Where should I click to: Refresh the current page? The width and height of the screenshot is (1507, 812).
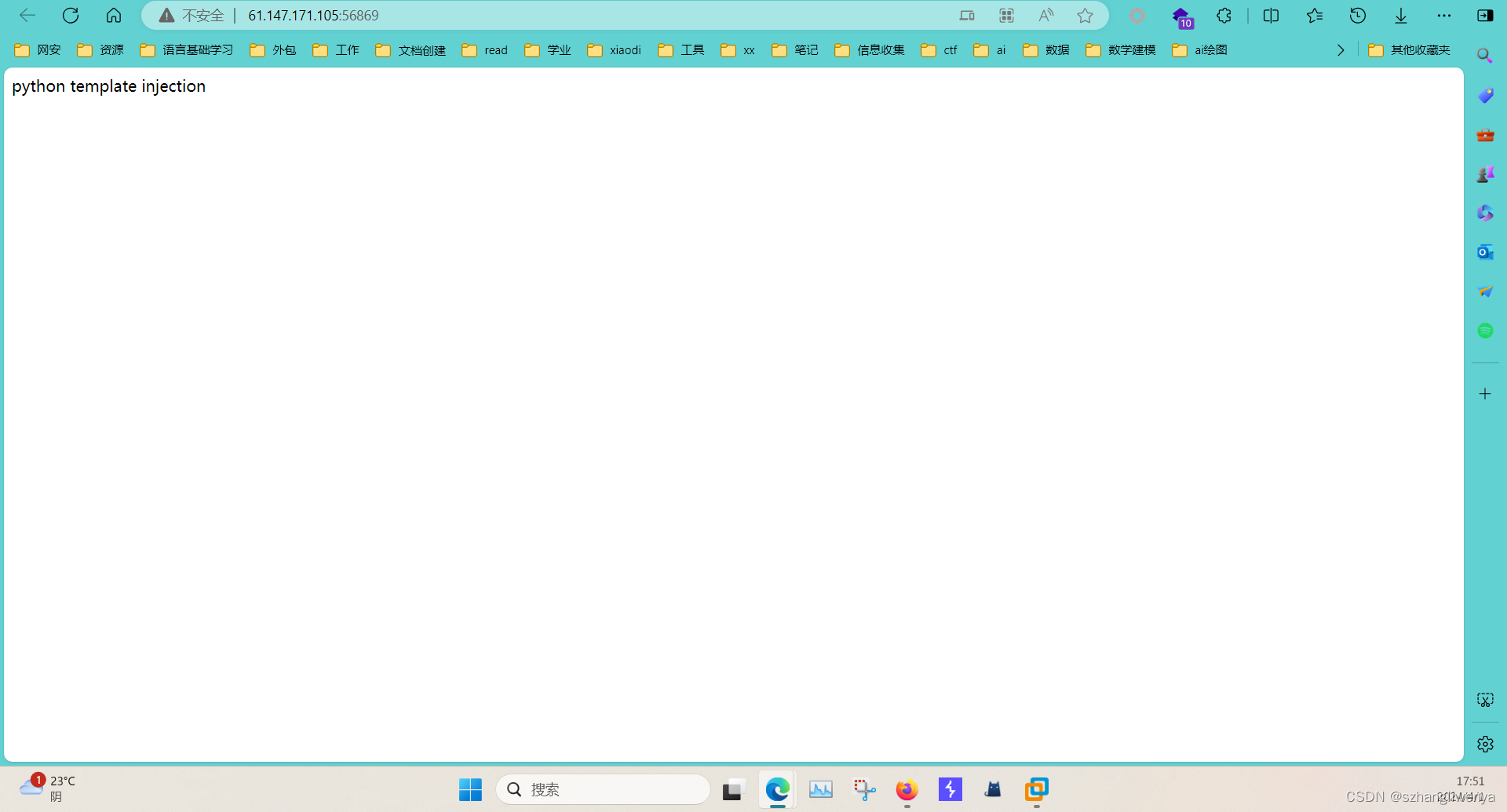click(71, 16)
